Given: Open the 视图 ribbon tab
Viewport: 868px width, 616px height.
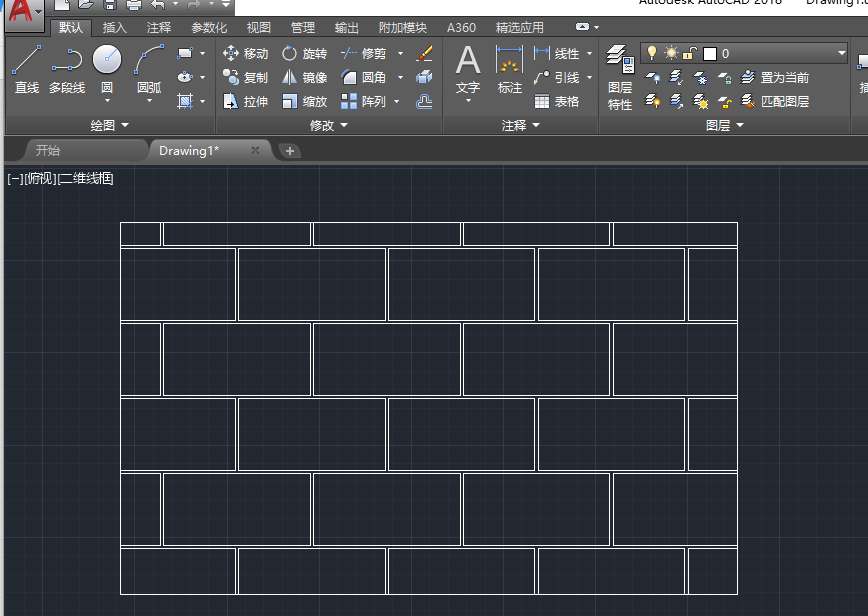Looking at the screenshot, I should [259, 28].
